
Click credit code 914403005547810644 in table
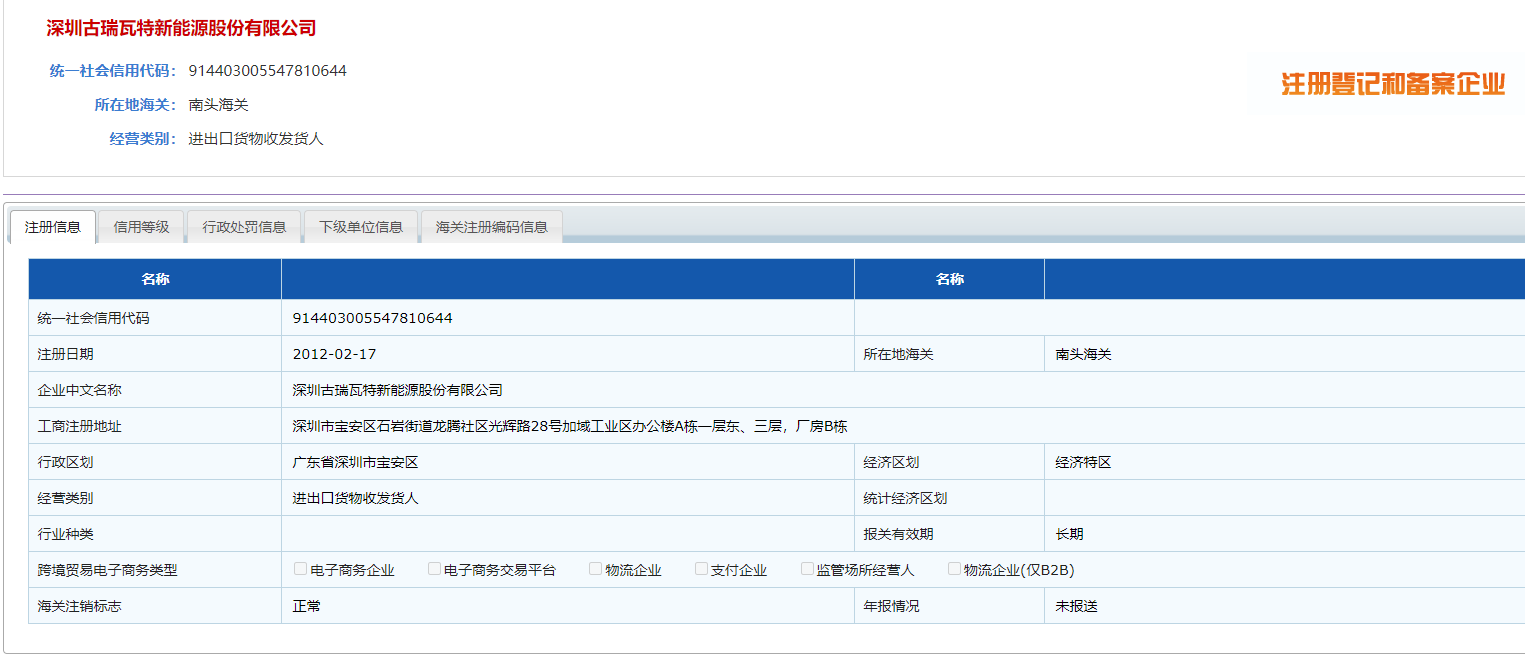(x=372, y=318)
